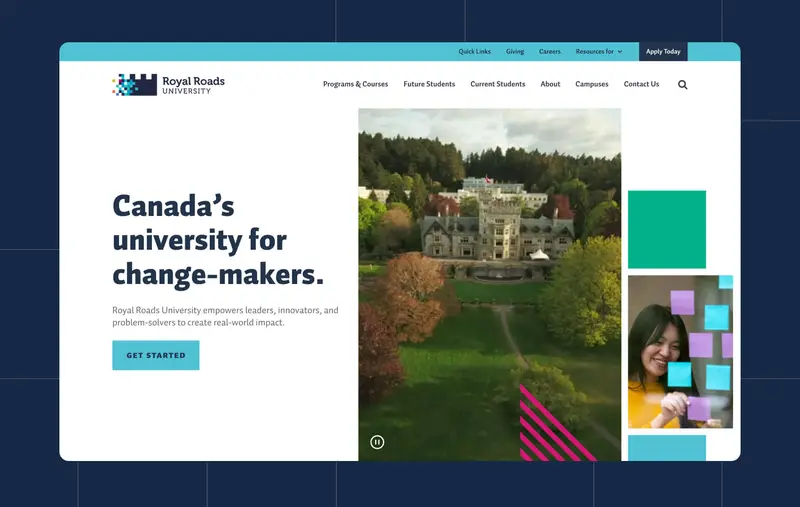This screenshot has width=800, height=507.
Task: Click the aerial campus castle video
Action: pos(490,285)
